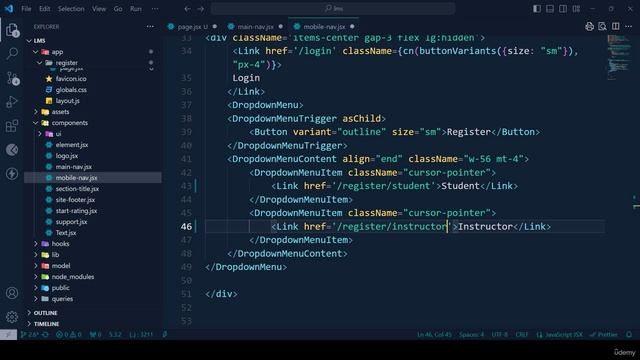Open the Customize Layout icon
640x360 pixels.
[x=576, y=9]
